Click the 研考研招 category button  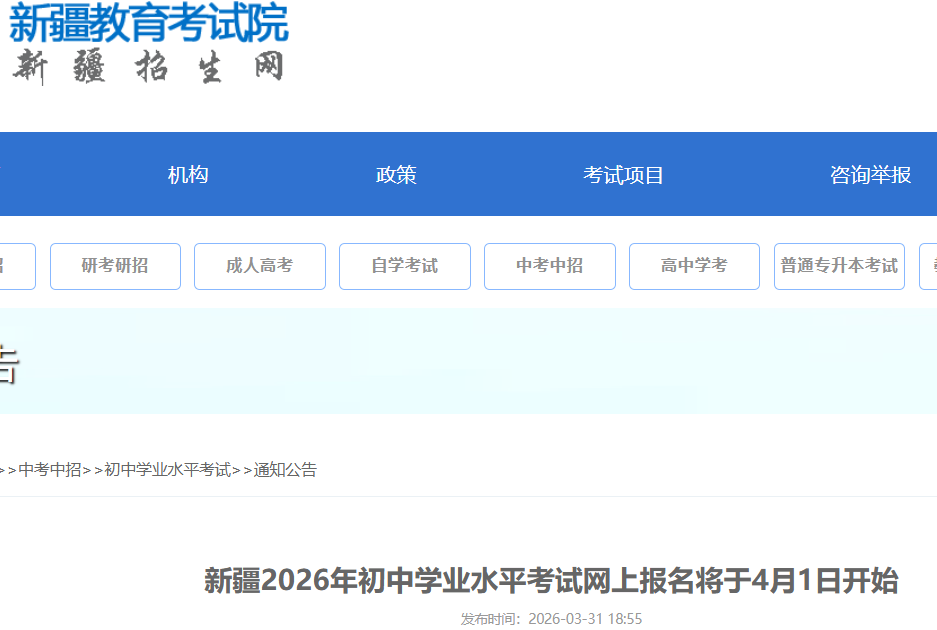pyautogui.click(x=115, y=266)
